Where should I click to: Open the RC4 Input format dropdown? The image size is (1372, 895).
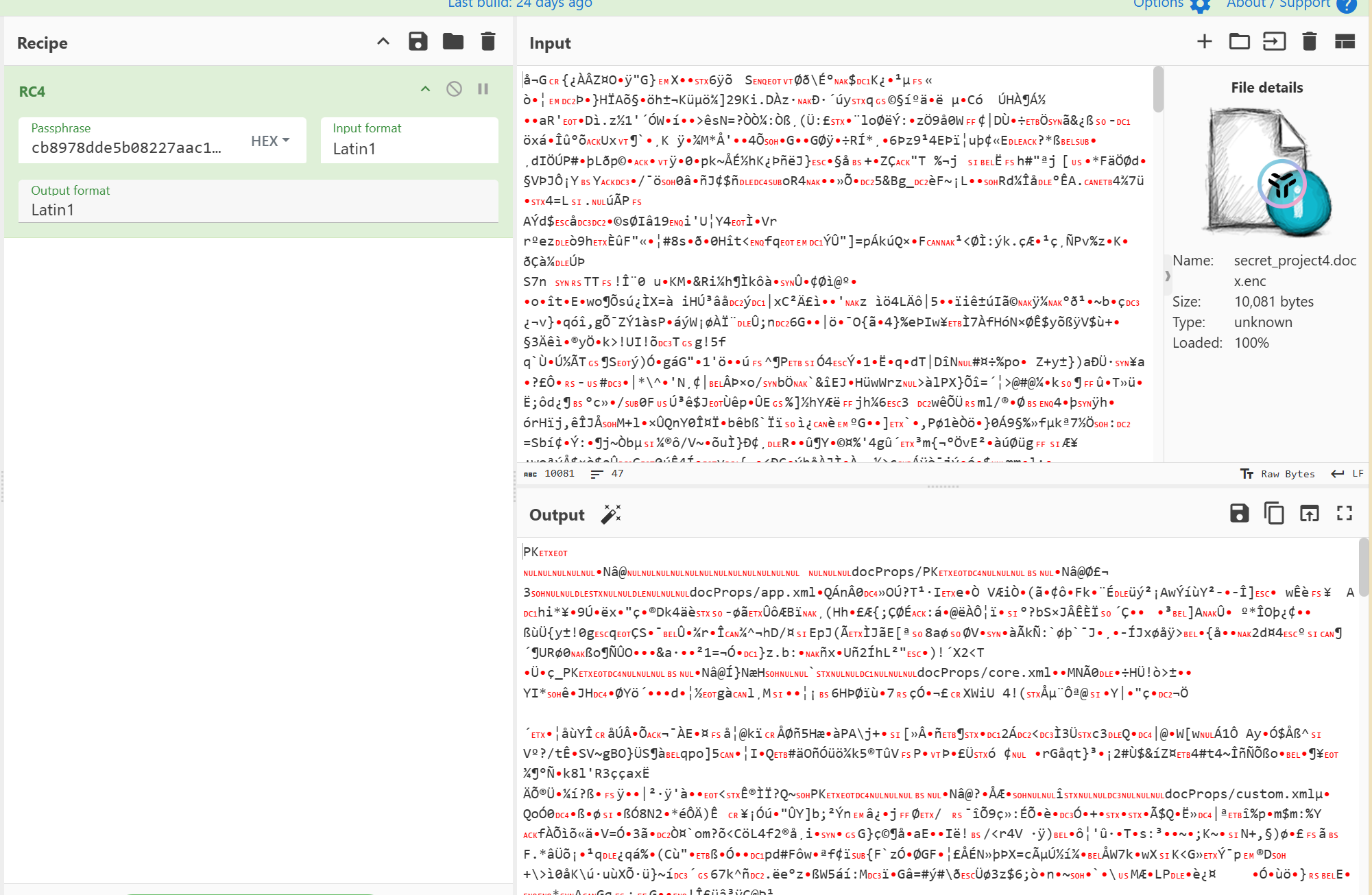pyautogui.click(x=409, y=140)
